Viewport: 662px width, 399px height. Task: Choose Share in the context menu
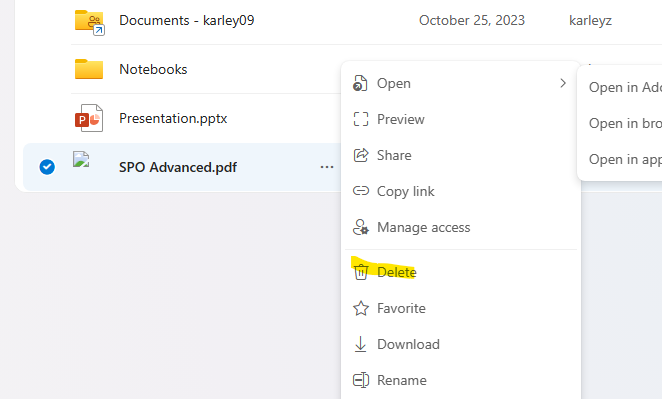tap(461, 155)
